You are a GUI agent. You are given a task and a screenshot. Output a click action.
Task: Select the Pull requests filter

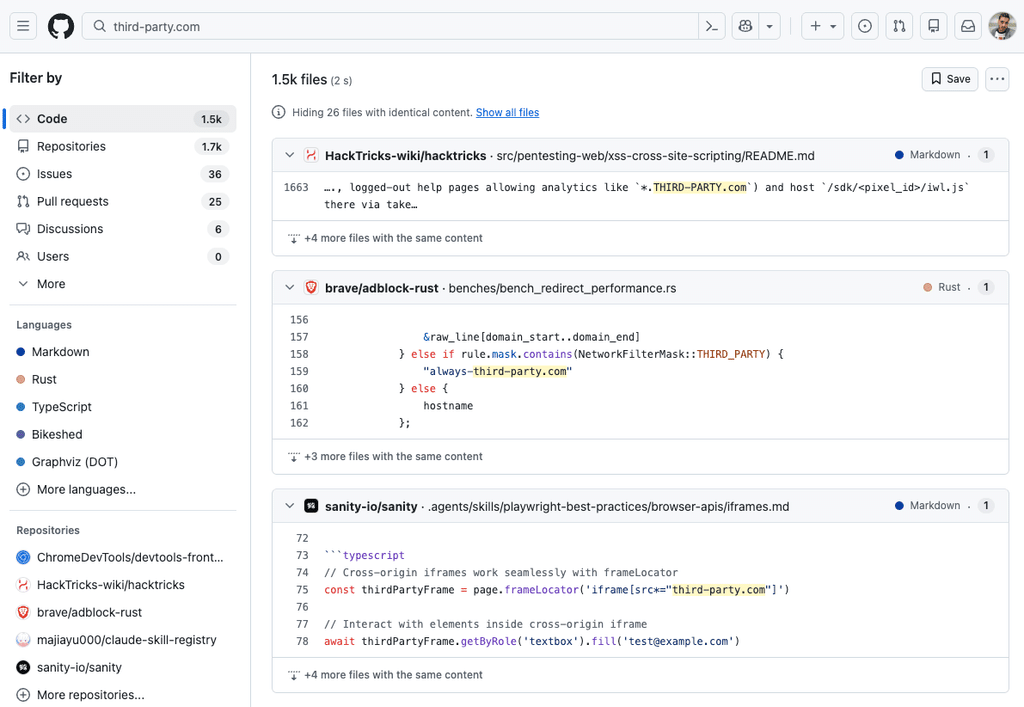pos(123,201)
